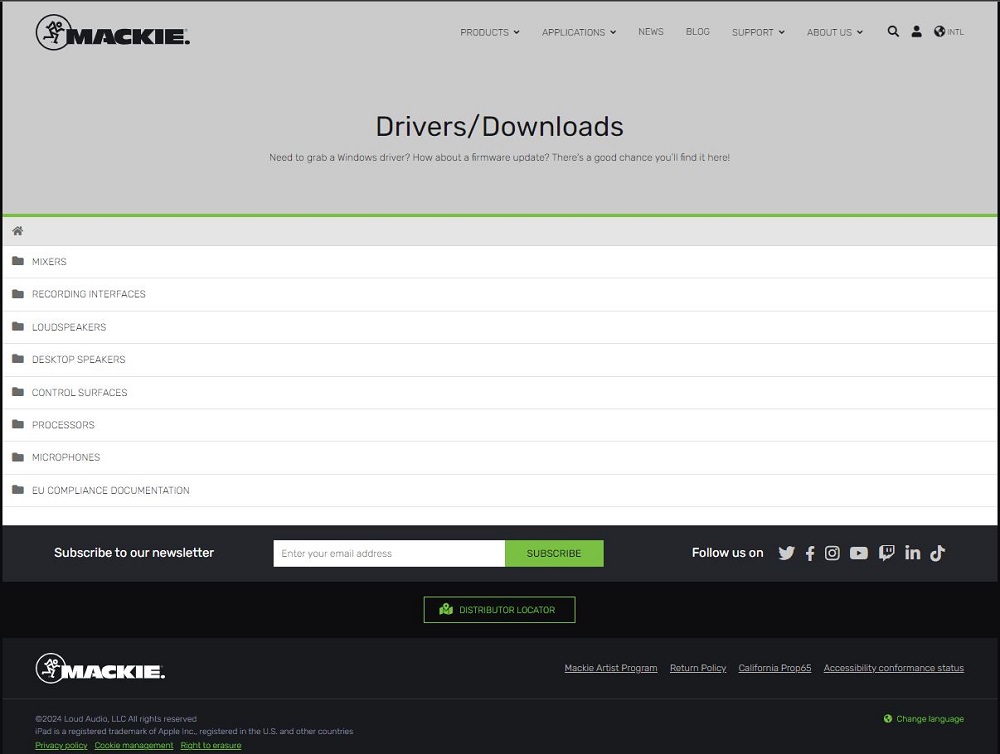1000x754 pixels.
Task: Open the DESKTOP SPEAKERS folder
Action: point(499,360)
